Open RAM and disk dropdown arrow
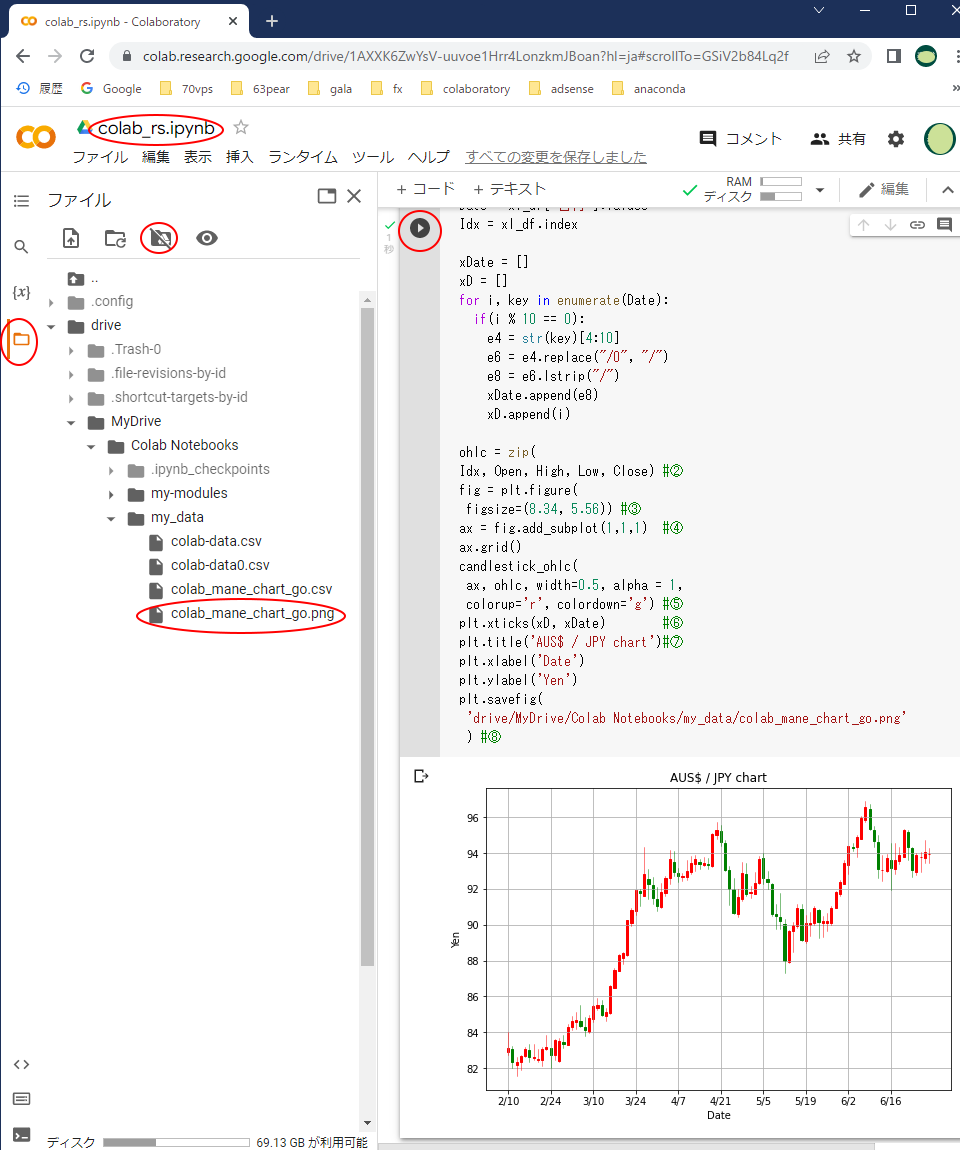 pyautogui.click(x=820, y=190)
